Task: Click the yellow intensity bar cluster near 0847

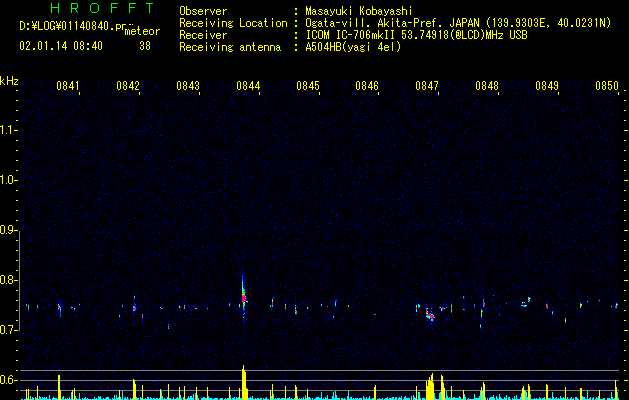Action: click(430, 387)
